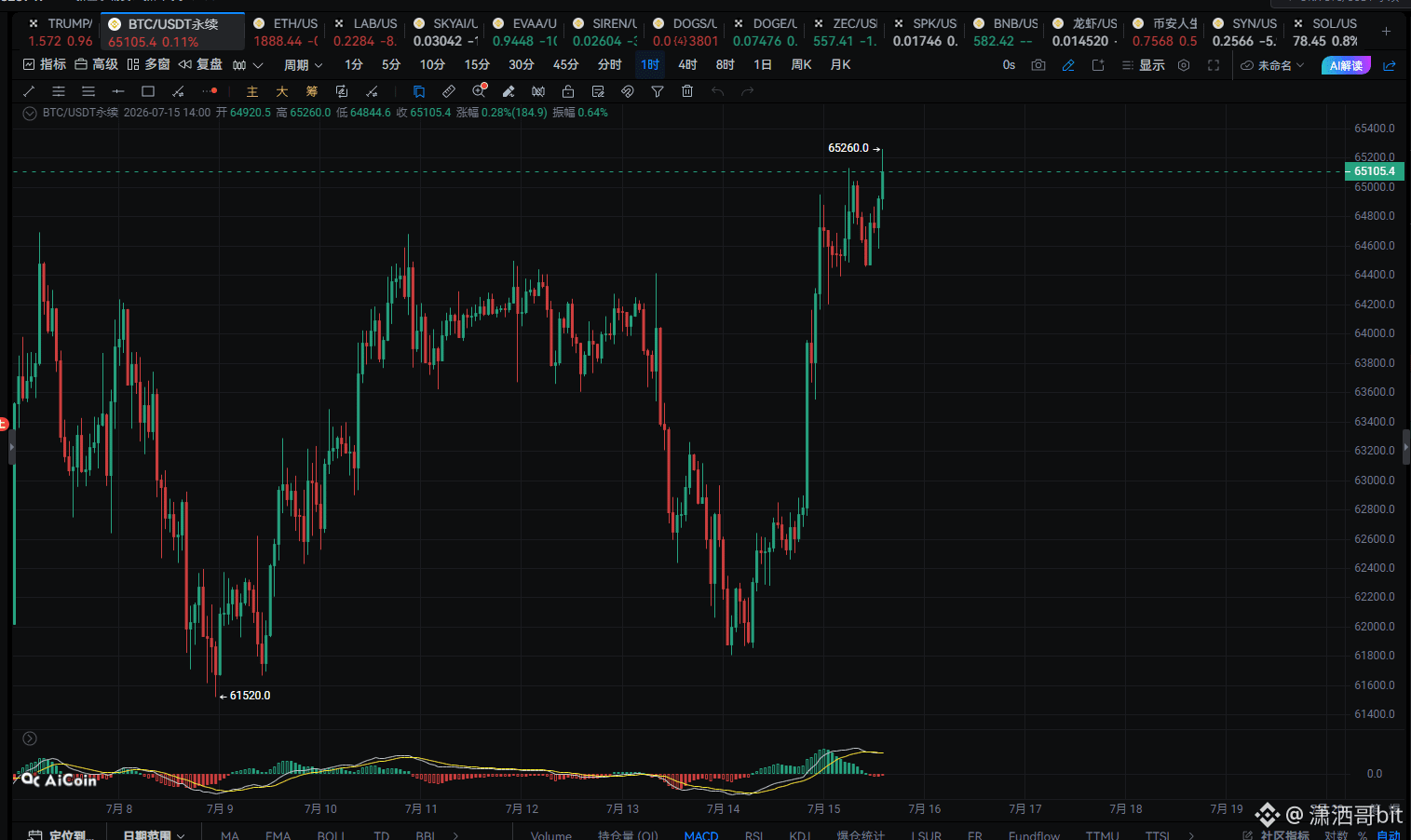1411x840 pixels.
Task: Click the funnel filter icon
Action: point(658,91)
